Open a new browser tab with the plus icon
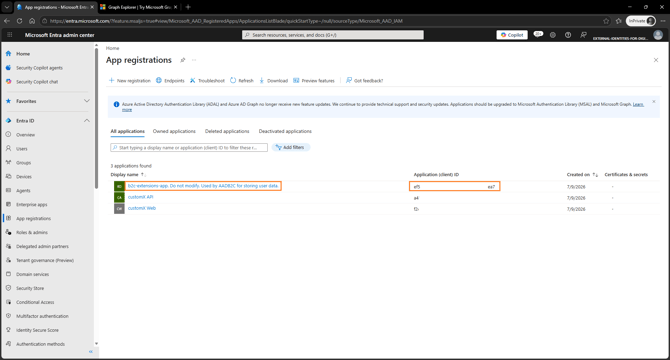 point(188,7)
